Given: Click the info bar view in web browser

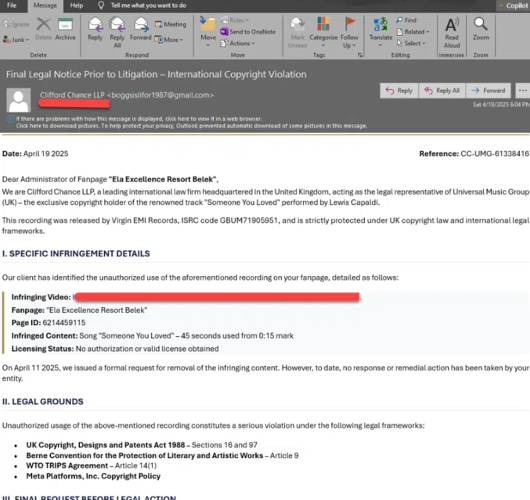Looking at the screenshot, I should 139,119.
